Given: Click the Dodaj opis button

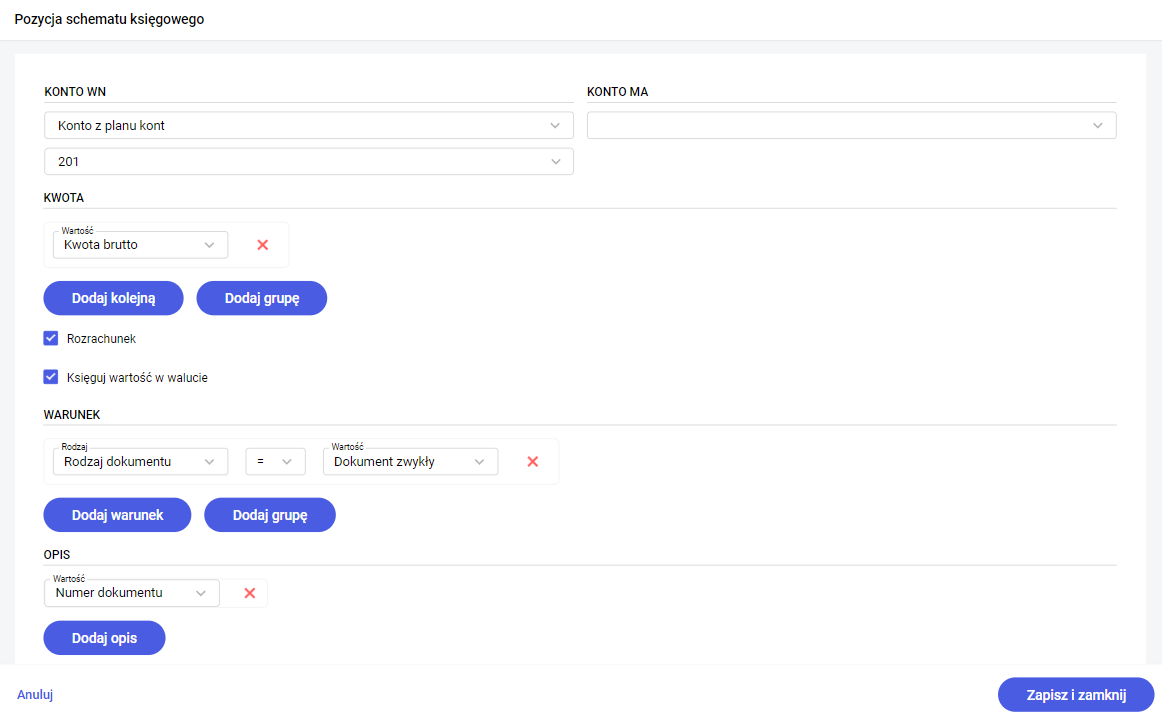Looking at the screenshot, I should point(104,638).
